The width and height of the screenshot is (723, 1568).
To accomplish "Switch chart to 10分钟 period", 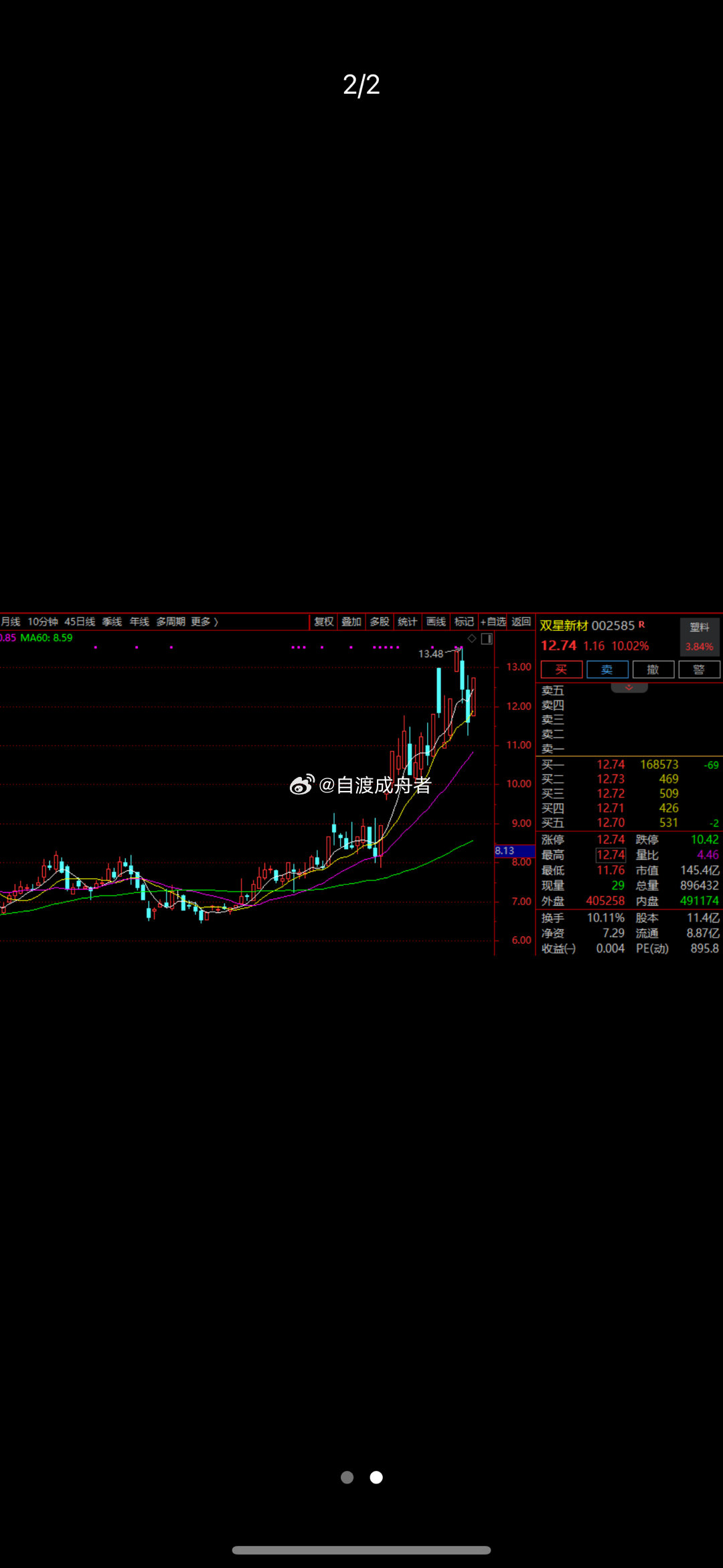I will click(43, 622).
